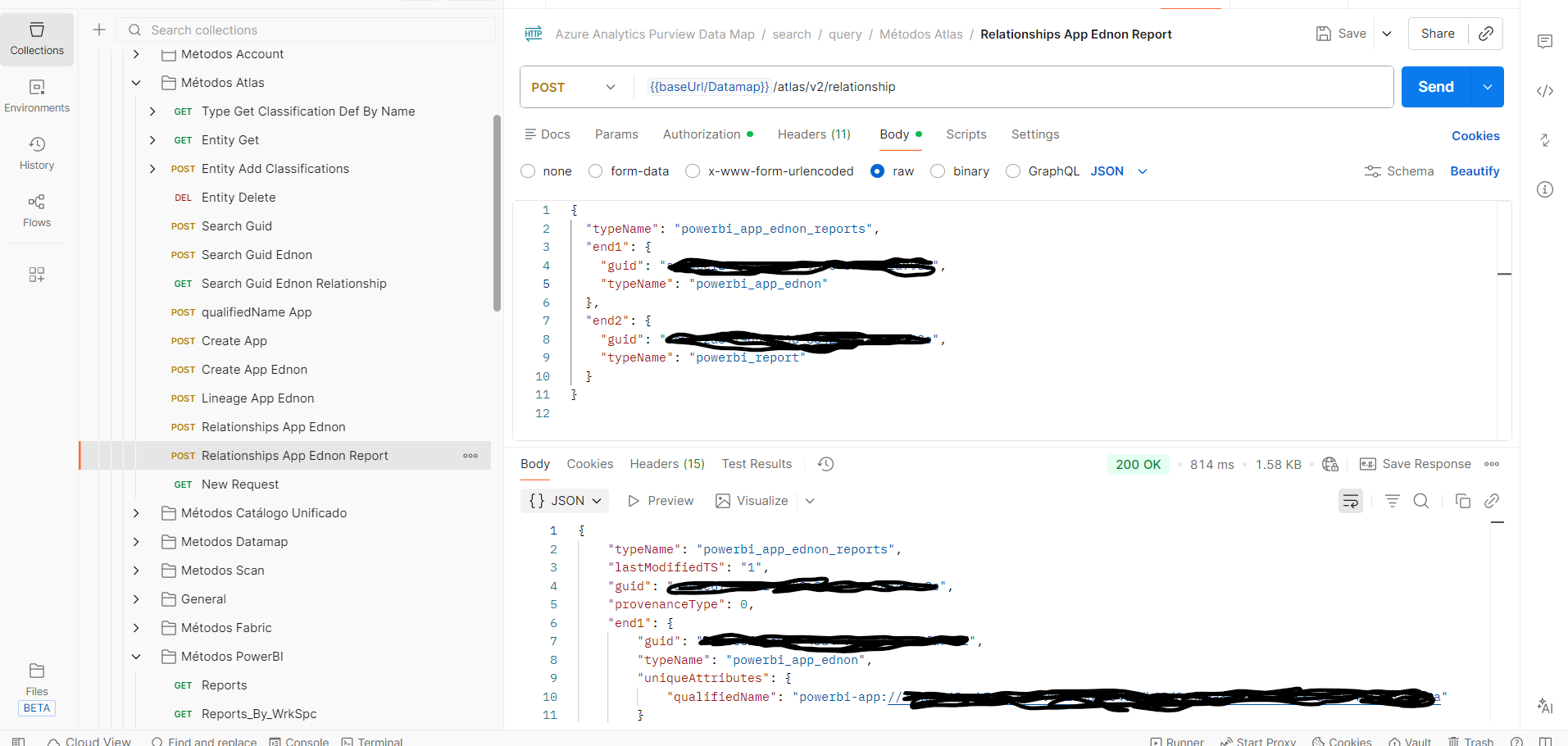The width and height of the screenshot is (1568, 746).
Task: Select the form-data body type
Action: (596, 171)
